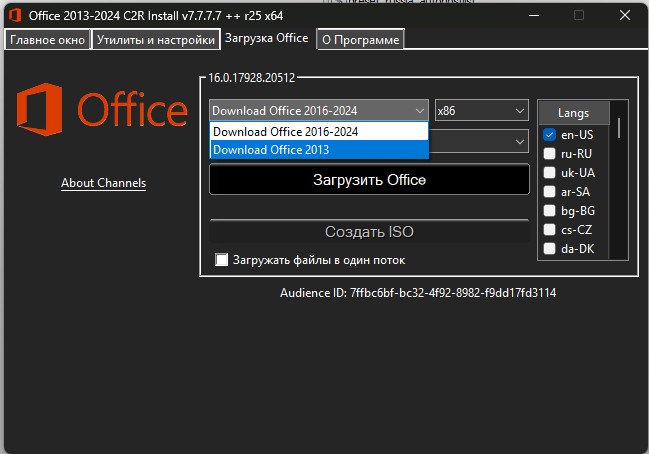Click the Office logo icon in title bar
Viewport: 649px width, 454px height.
pos(15,15)
